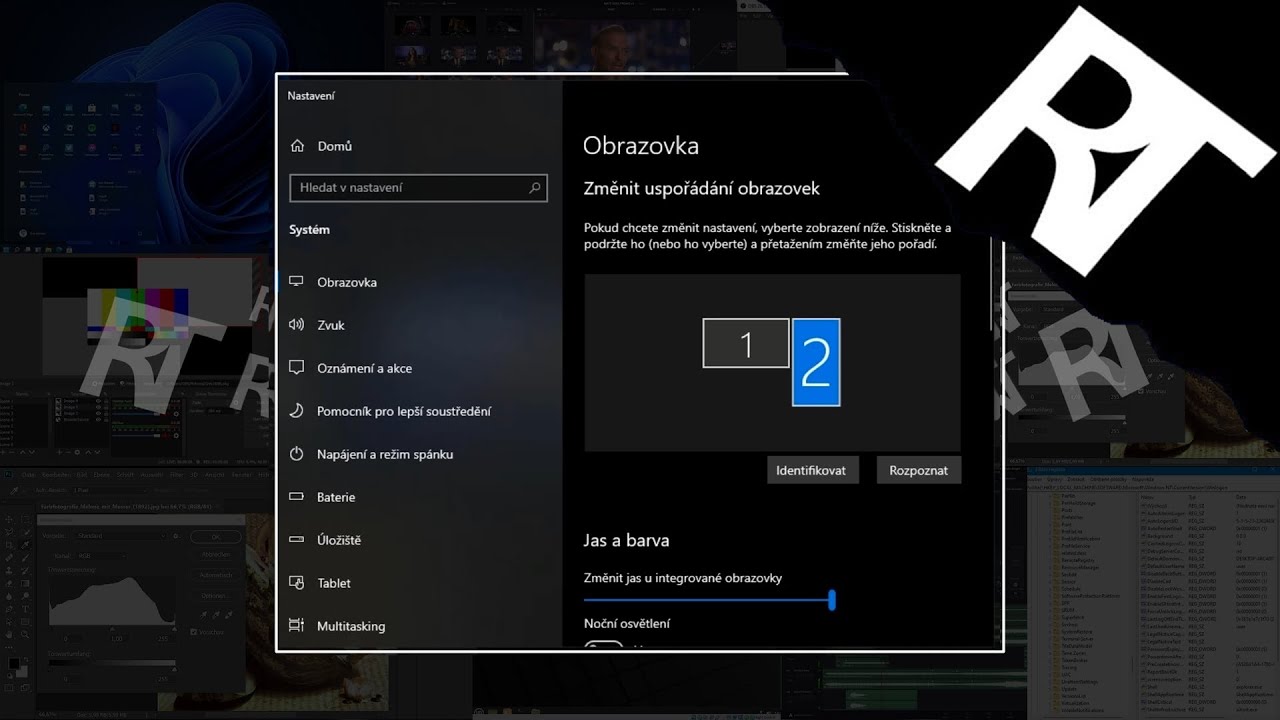Screen dimensions: 1280x720
Task: Click the Nastavení window title
Action: [x=311, y=96]
